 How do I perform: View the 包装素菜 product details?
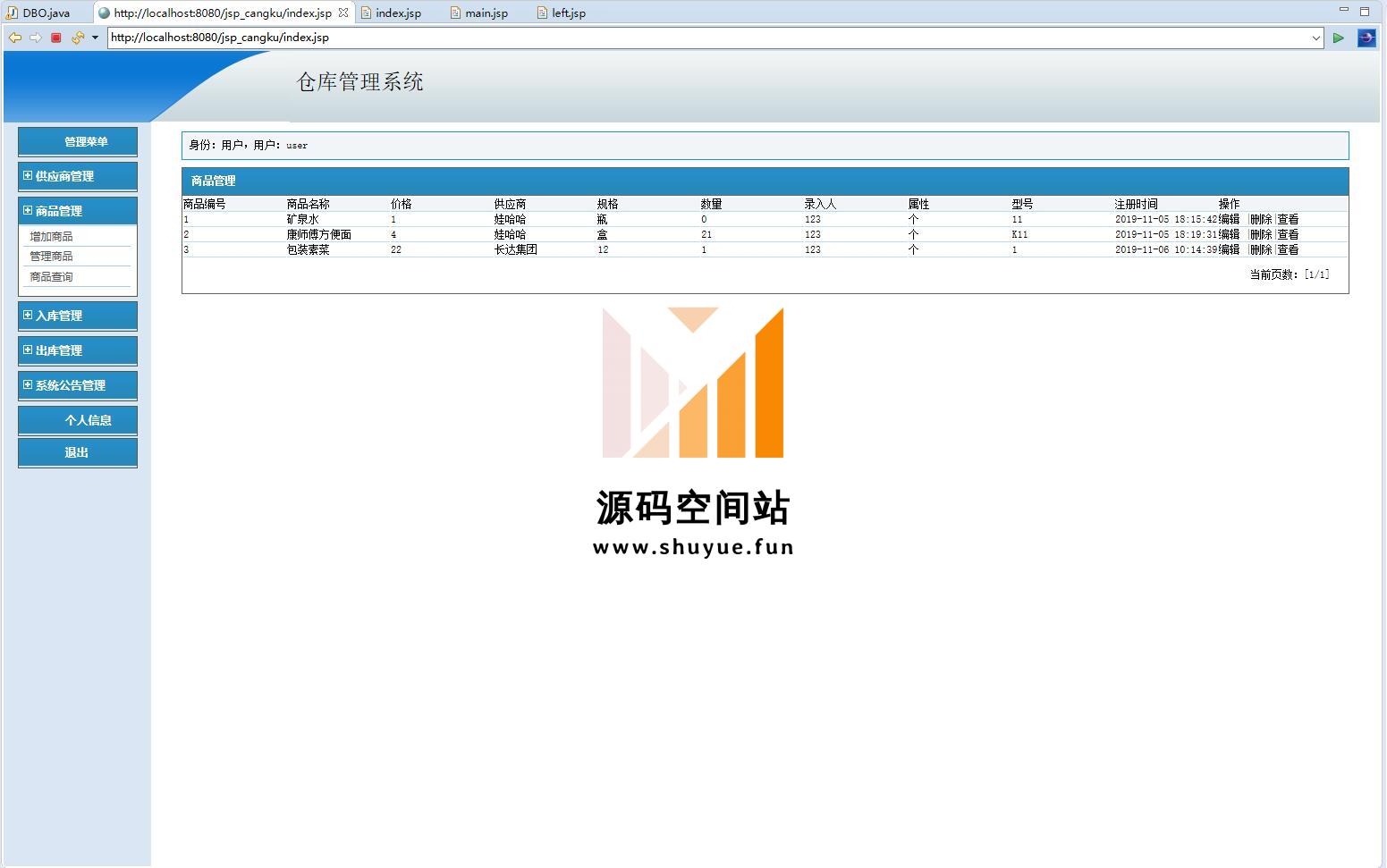[x=1288, y=249]
